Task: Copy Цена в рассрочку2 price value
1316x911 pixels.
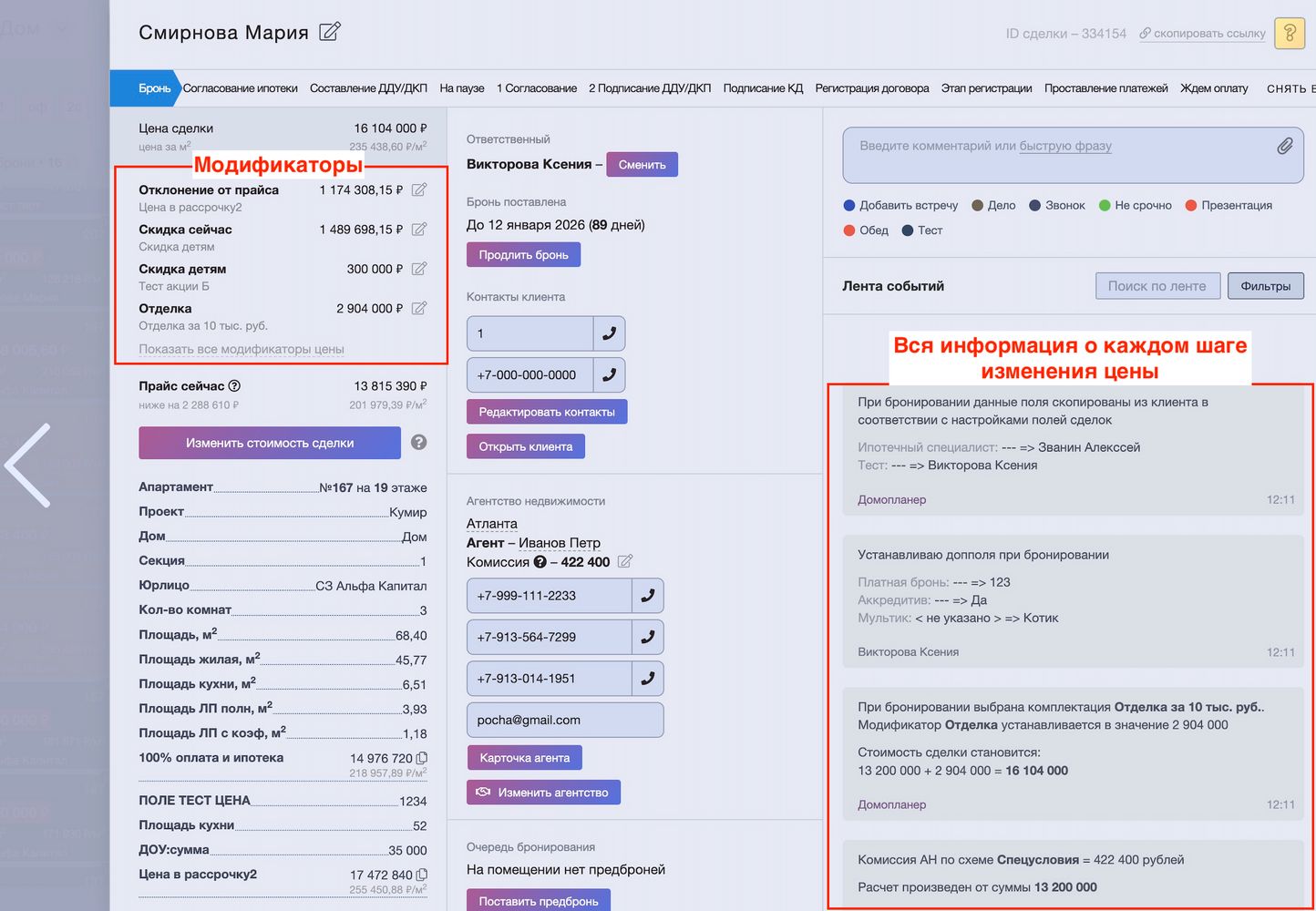Action: tap(422, 875)
